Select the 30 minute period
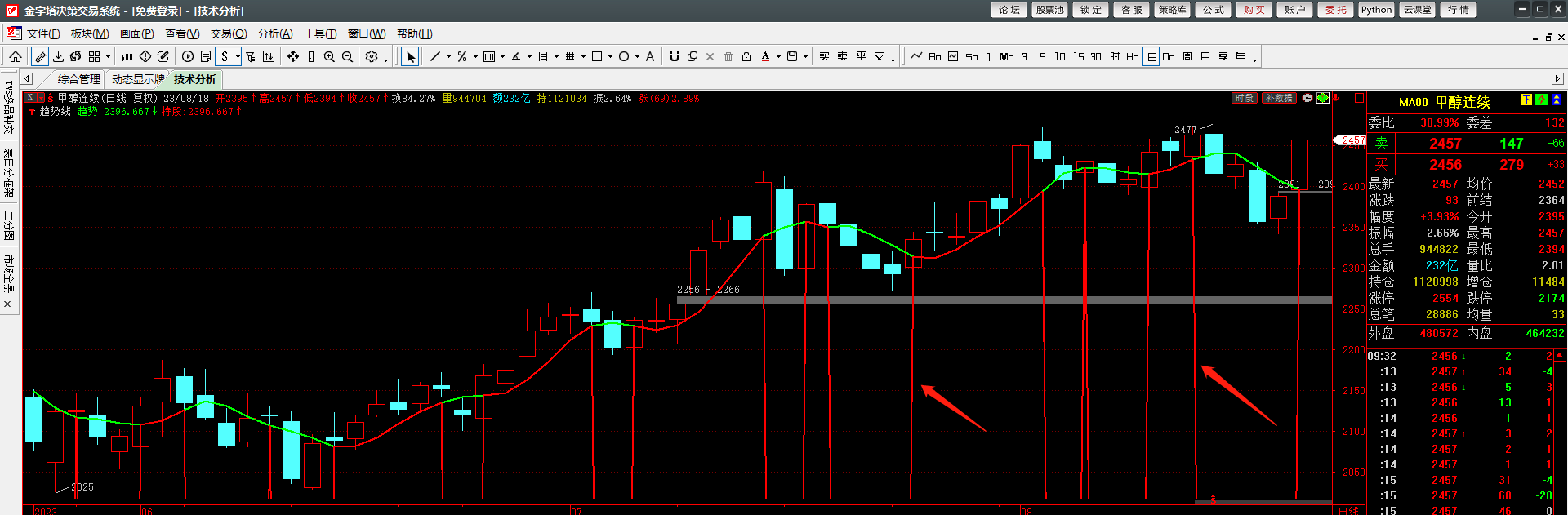The height and width of the screenshot is (515, 1568). [1096, 56]
